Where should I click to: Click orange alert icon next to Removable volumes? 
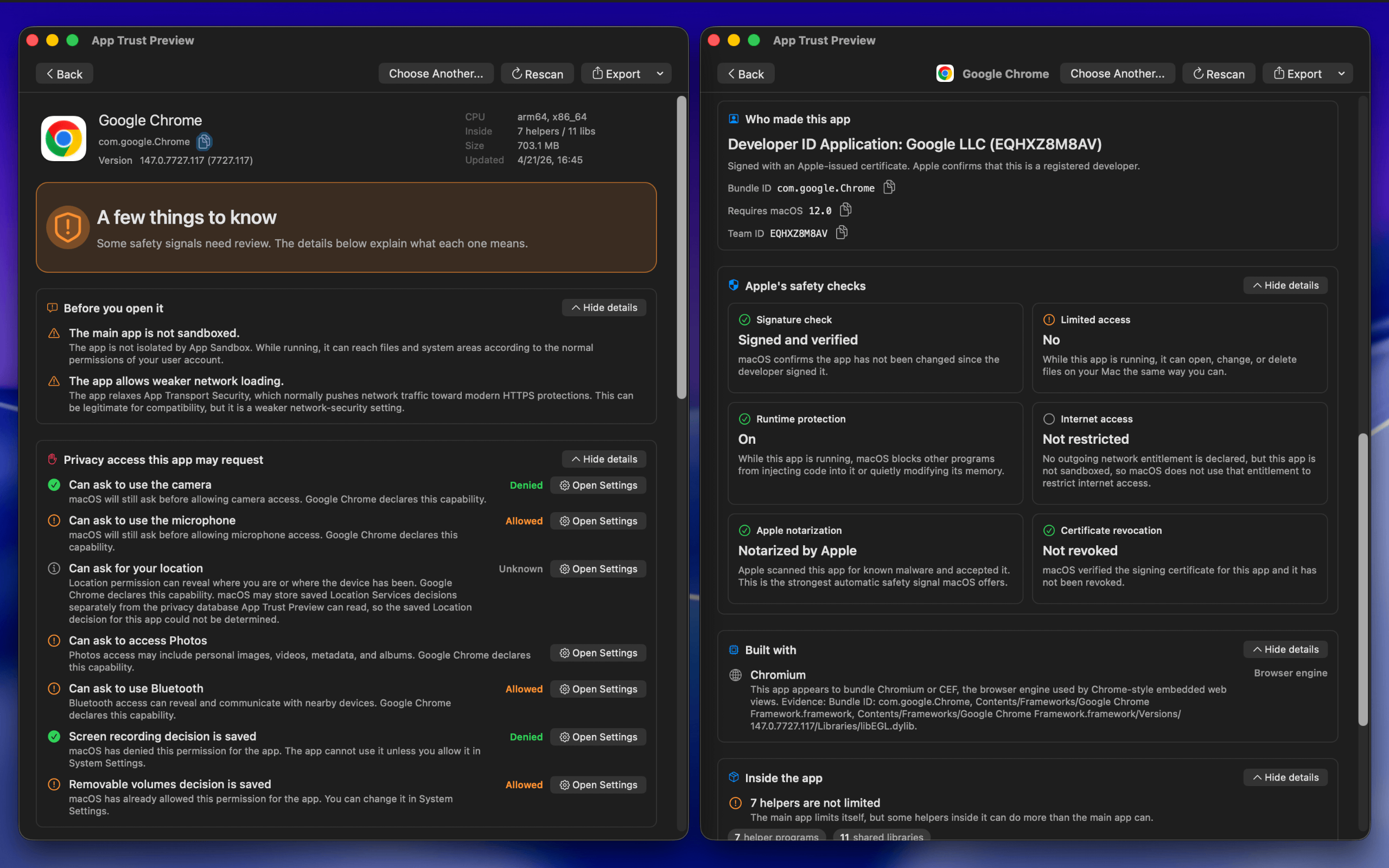(x=54, y=784)
